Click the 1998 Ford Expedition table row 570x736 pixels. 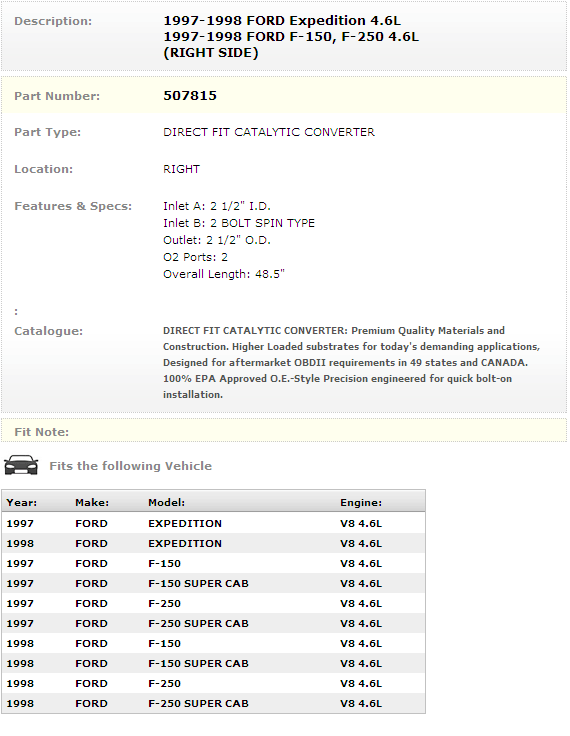click(x=214, y=544)
